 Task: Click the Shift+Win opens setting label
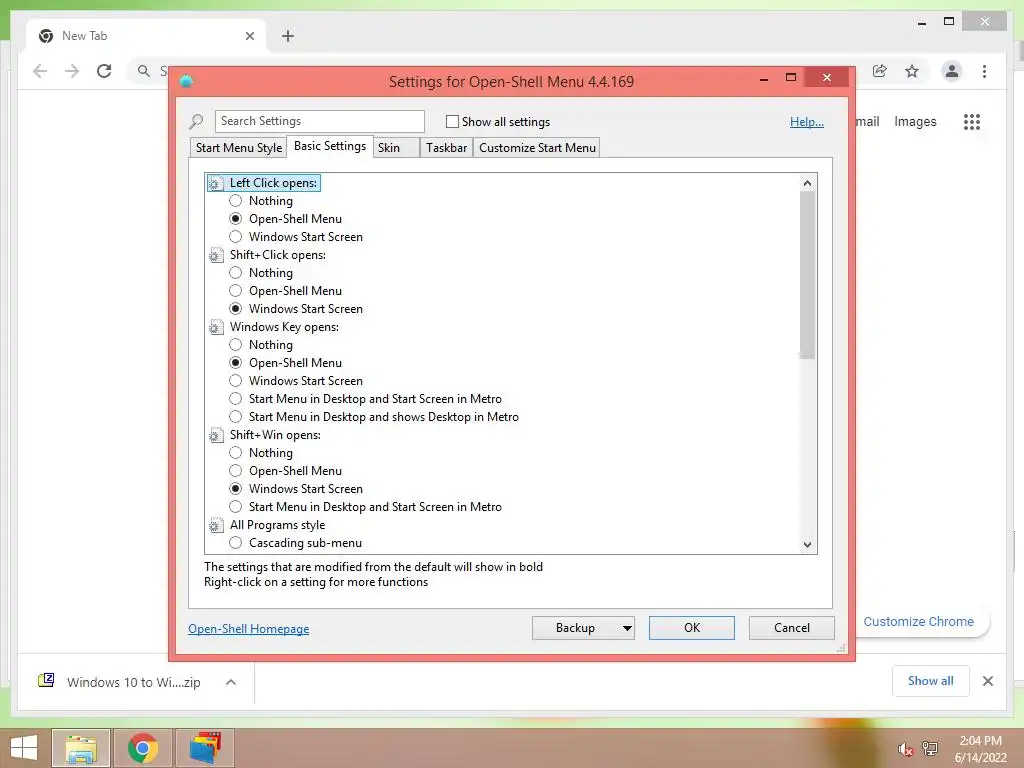tap(275, 435)
